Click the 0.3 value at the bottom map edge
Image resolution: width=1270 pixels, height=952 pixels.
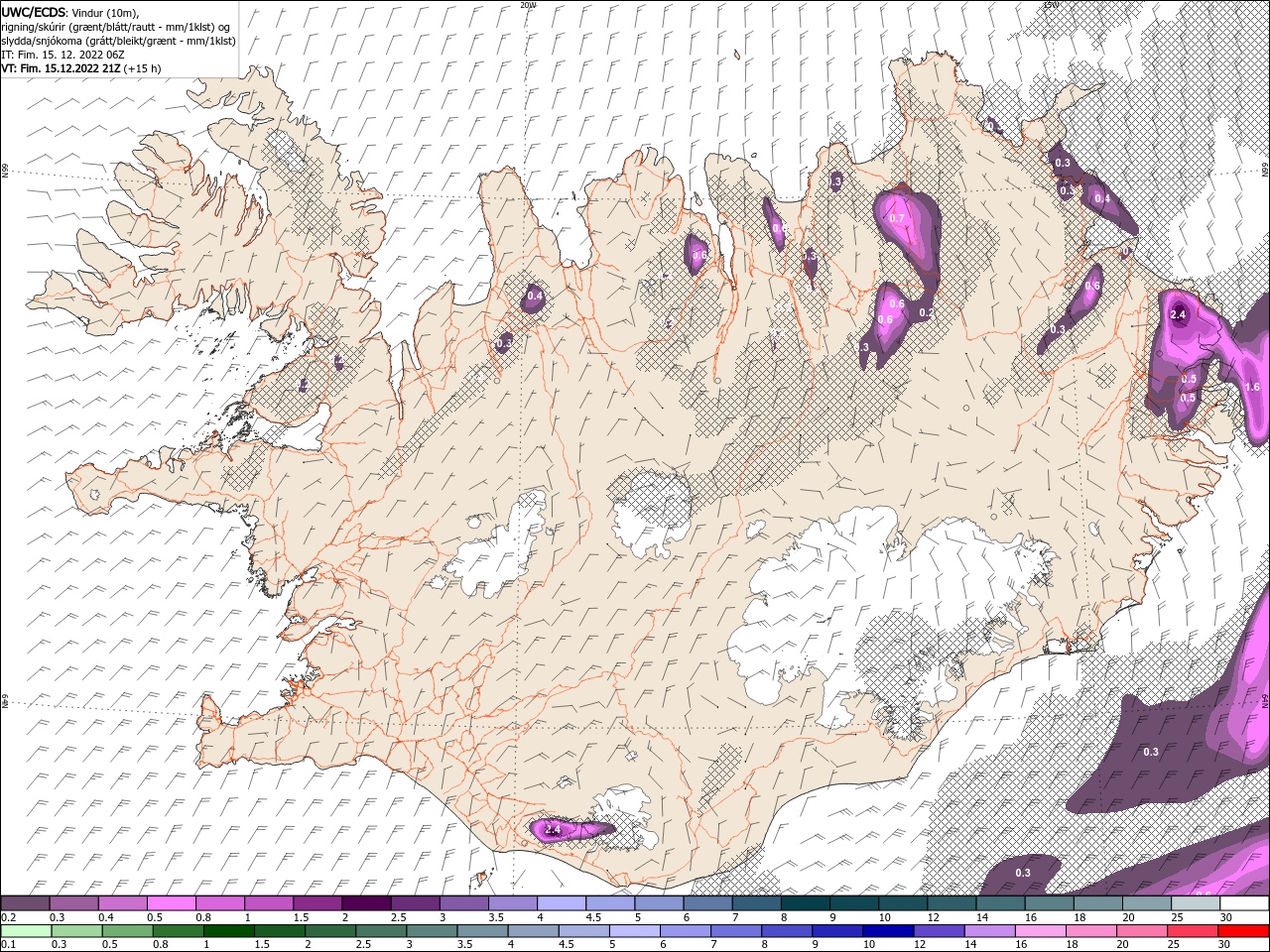pyautogui.click(x=1023, y=873)
